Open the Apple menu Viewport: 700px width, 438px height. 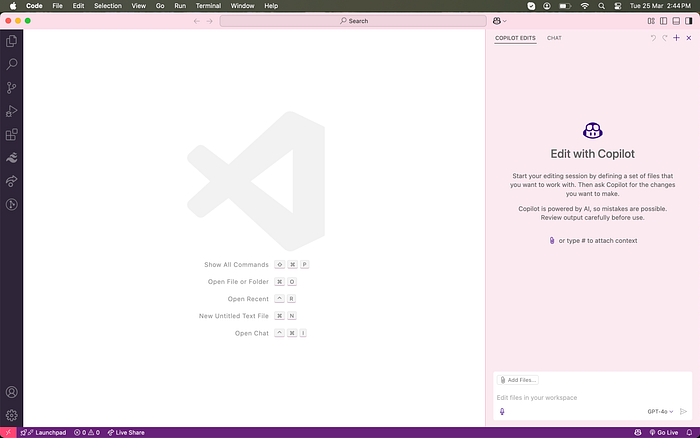(13, 6)
